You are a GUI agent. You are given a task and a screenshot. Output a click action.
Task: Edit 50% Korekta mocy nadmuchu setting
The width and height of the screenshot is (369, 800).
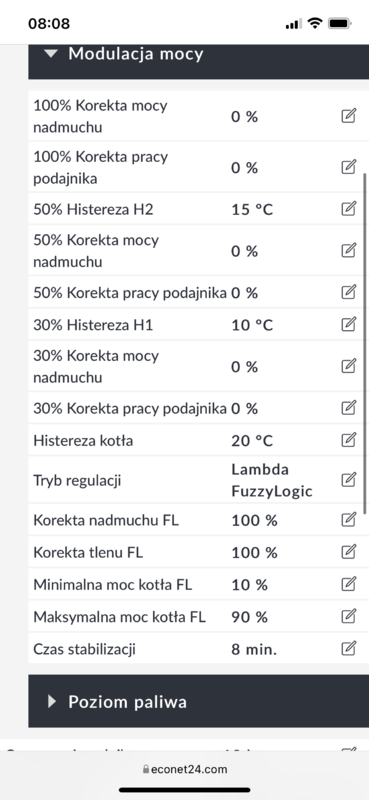point(348,250)
